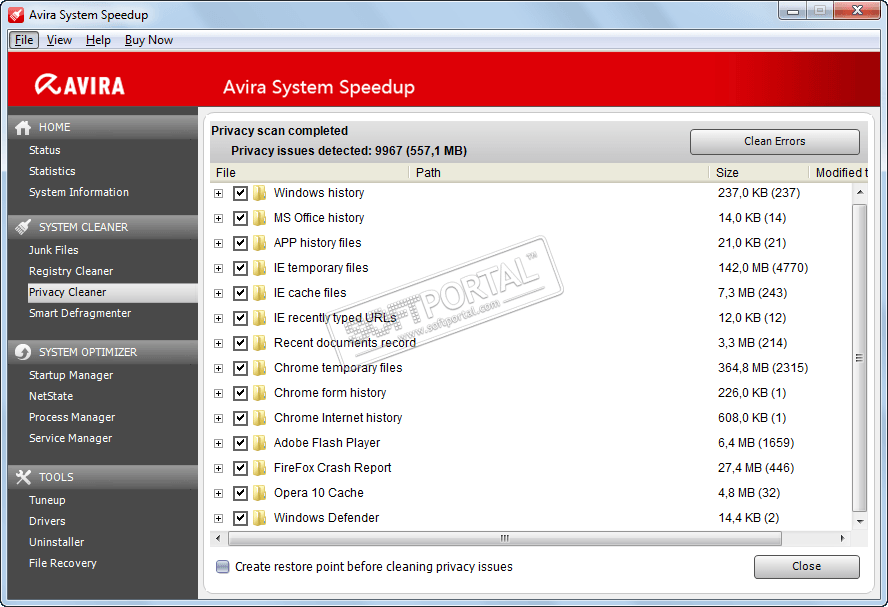Click the Home house icon in sidebar

click(23, 128)
